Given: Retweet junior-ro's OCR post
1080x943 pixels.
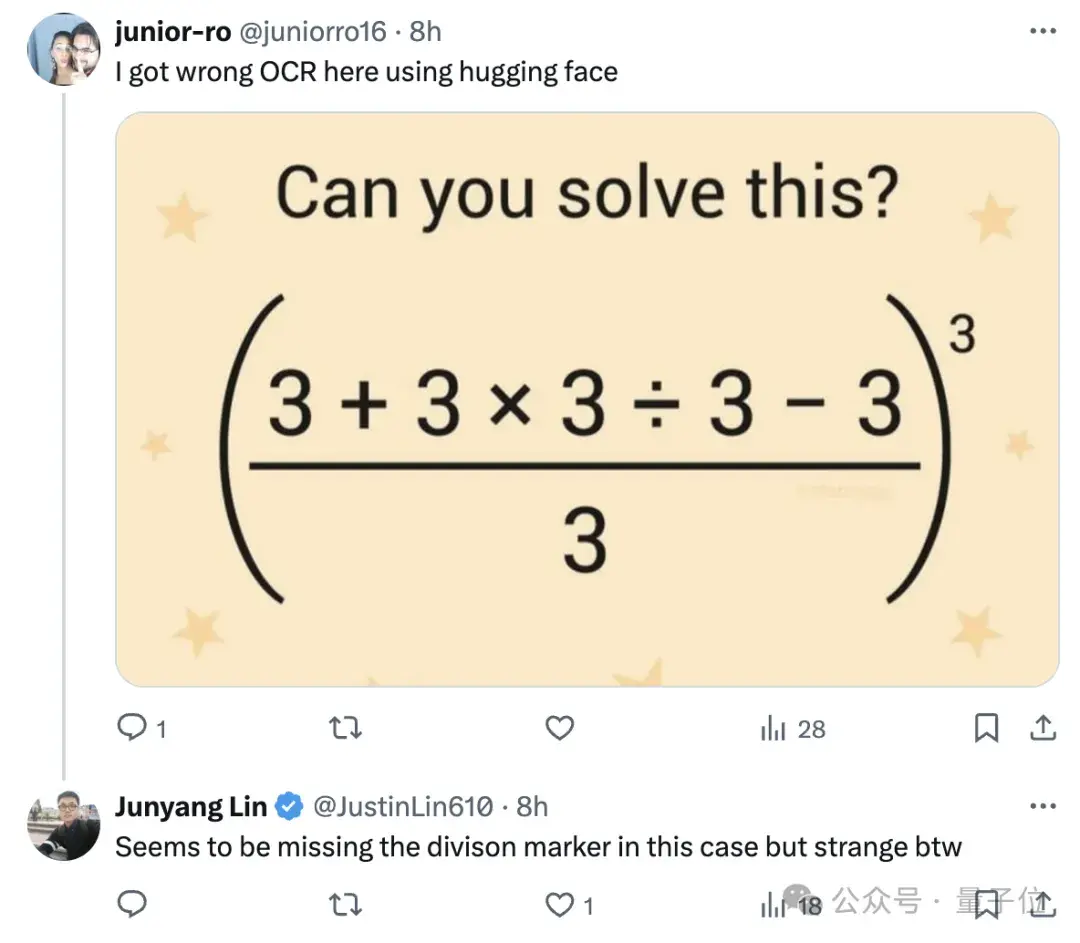Looking at the screenshot, I should (x=345, y=728).
